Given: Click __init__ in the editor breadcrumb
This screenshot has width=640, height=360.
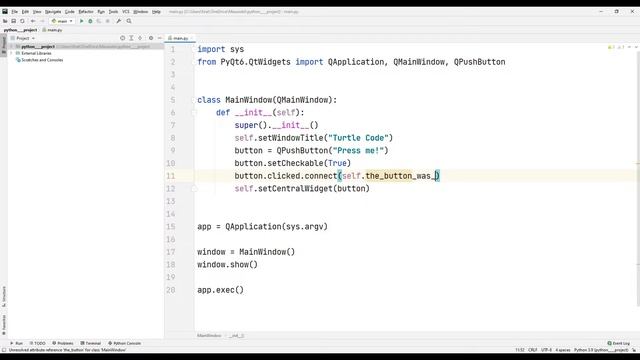Looking at the screenshot, I should (236, 336).
